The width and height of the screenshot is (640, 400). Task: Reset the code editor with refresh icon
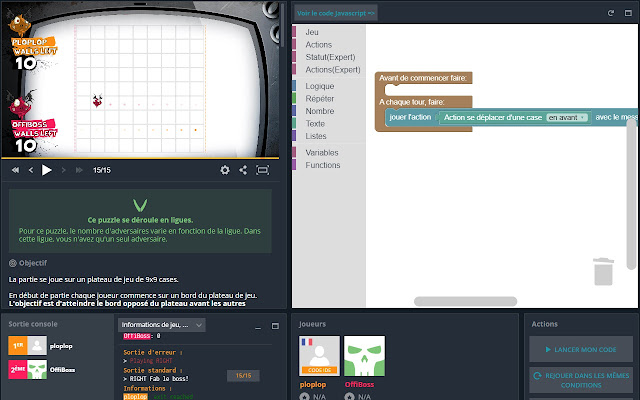tap(611, 13)
